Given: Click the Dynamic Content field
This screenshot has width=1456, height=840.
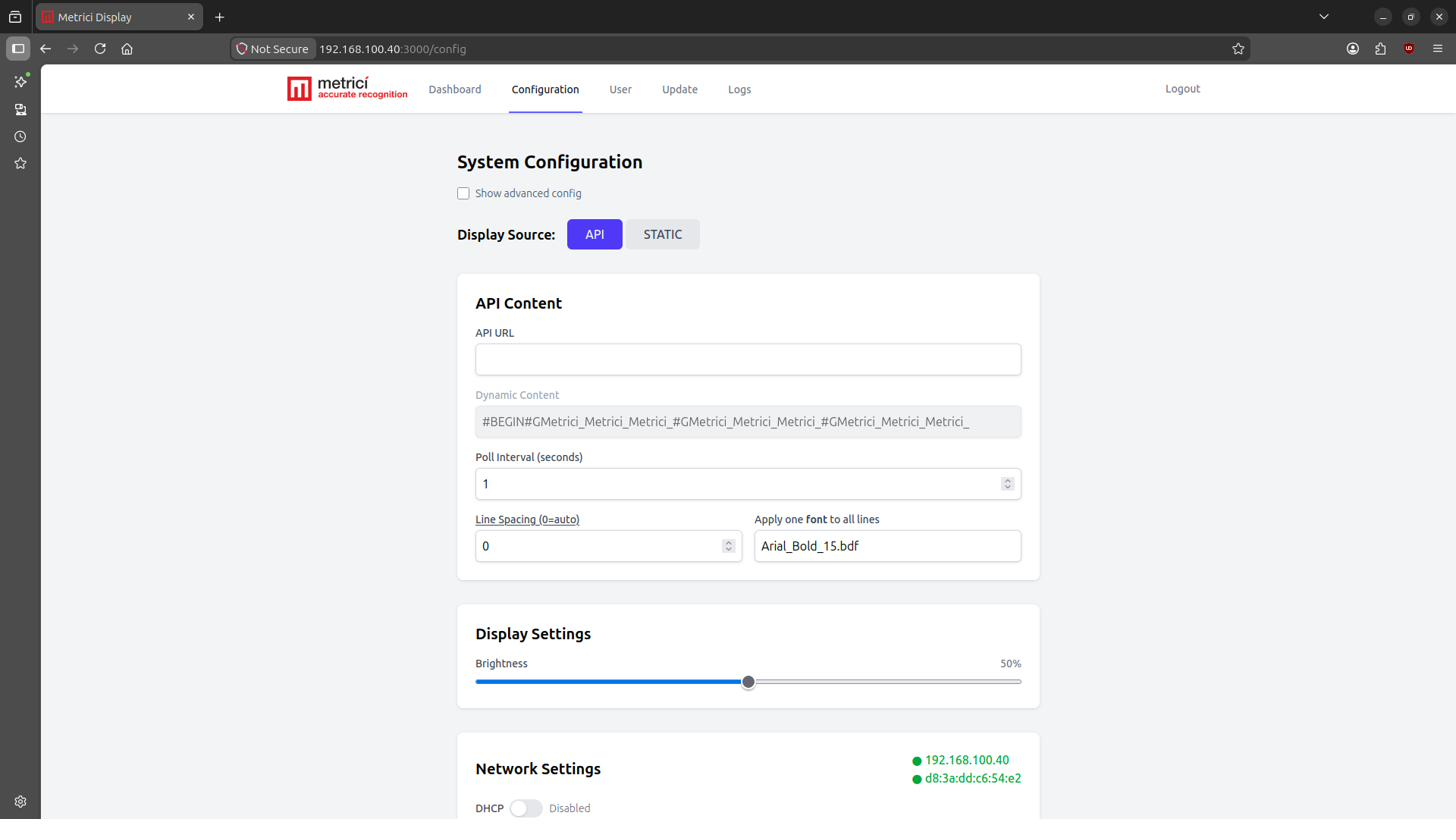Looking at the screenshot, I should tap(748, 422).
